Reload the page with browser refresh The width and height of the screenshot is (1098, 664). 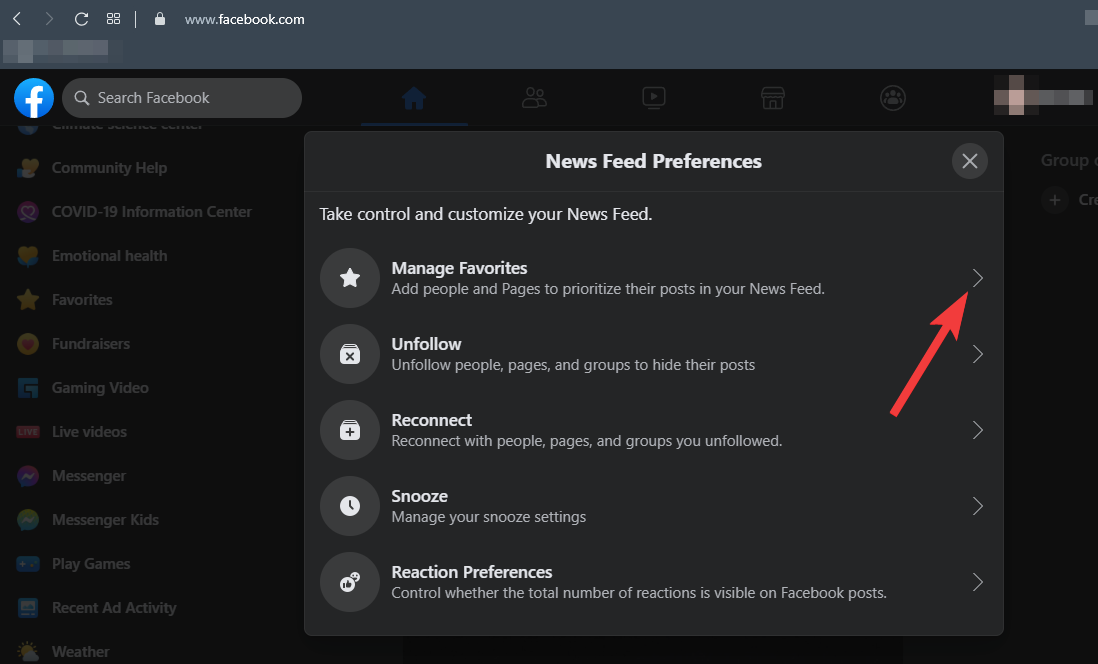click(x=82, y=19)
